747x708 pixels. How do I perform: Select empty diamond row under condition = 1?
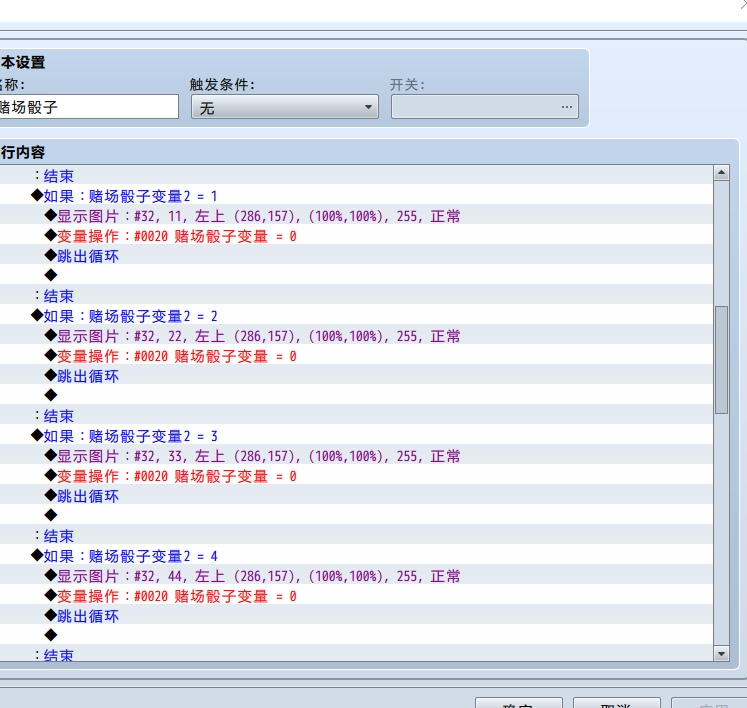[x=356, y=275]
